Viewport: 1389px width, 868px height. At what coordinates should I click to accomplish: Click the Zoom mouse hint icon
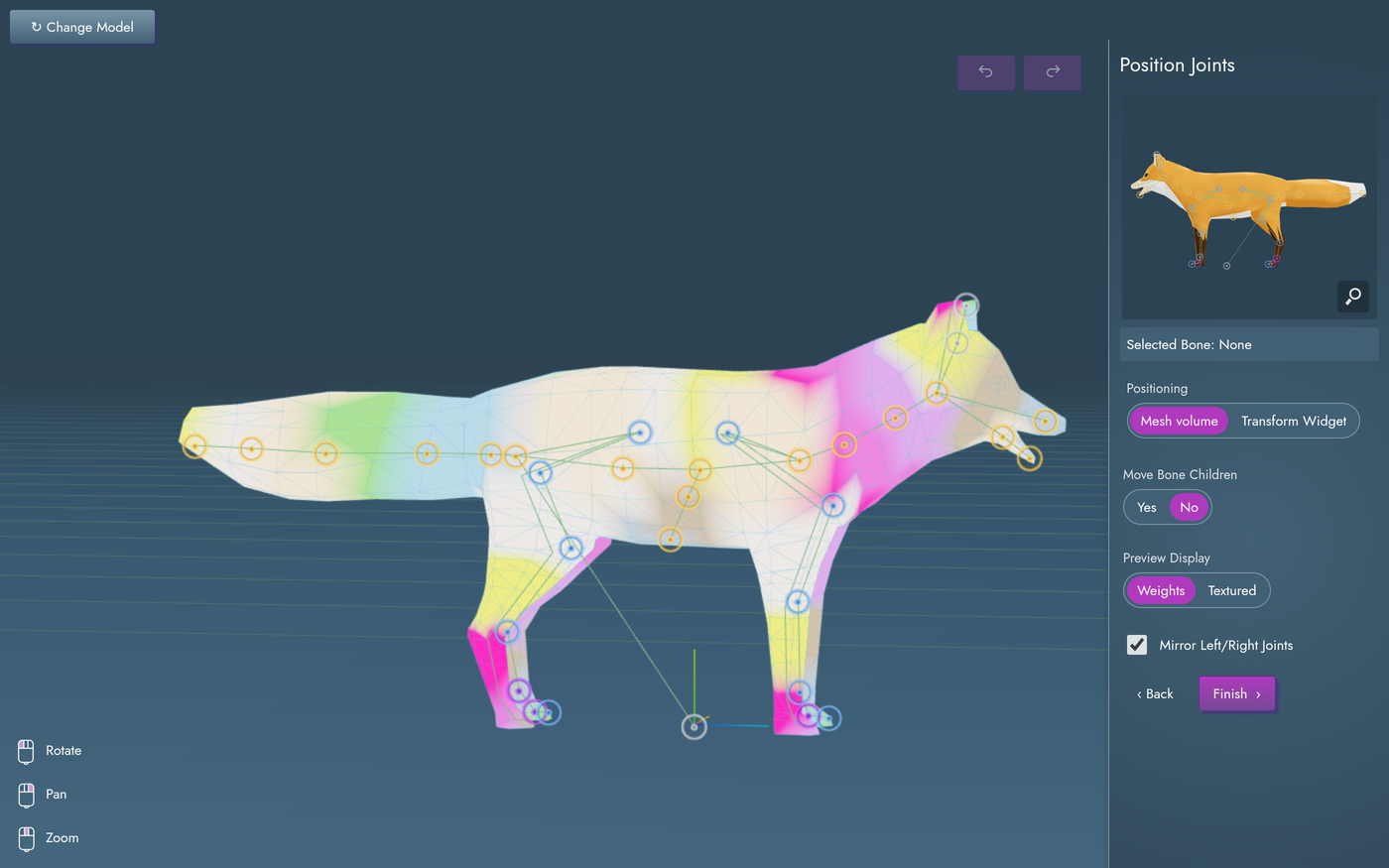coord(27,838)
